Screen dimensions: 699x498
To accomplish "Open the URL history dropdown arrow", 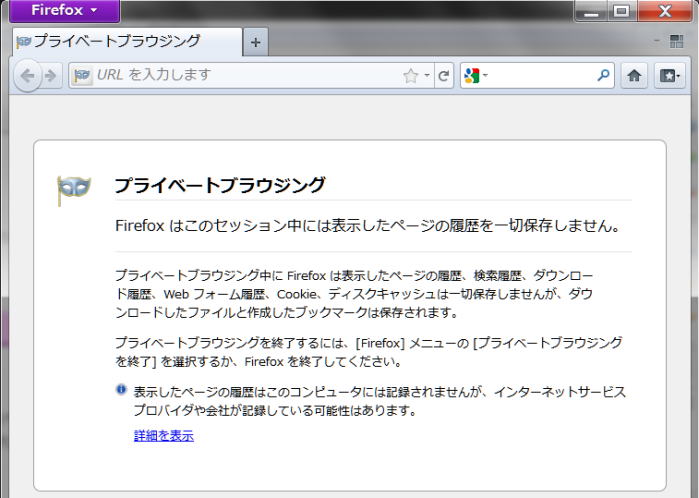I will [427, 75].
